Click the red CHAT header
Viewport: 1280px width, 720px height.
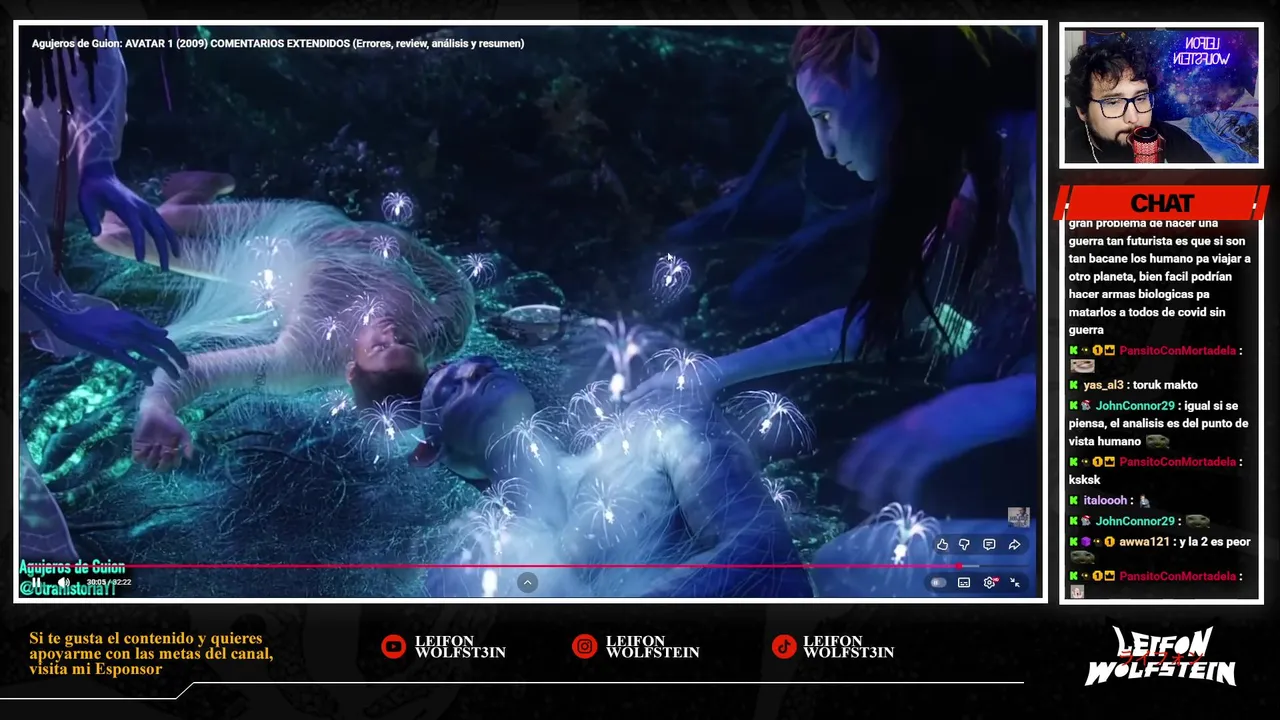(x=1161, y=203)
